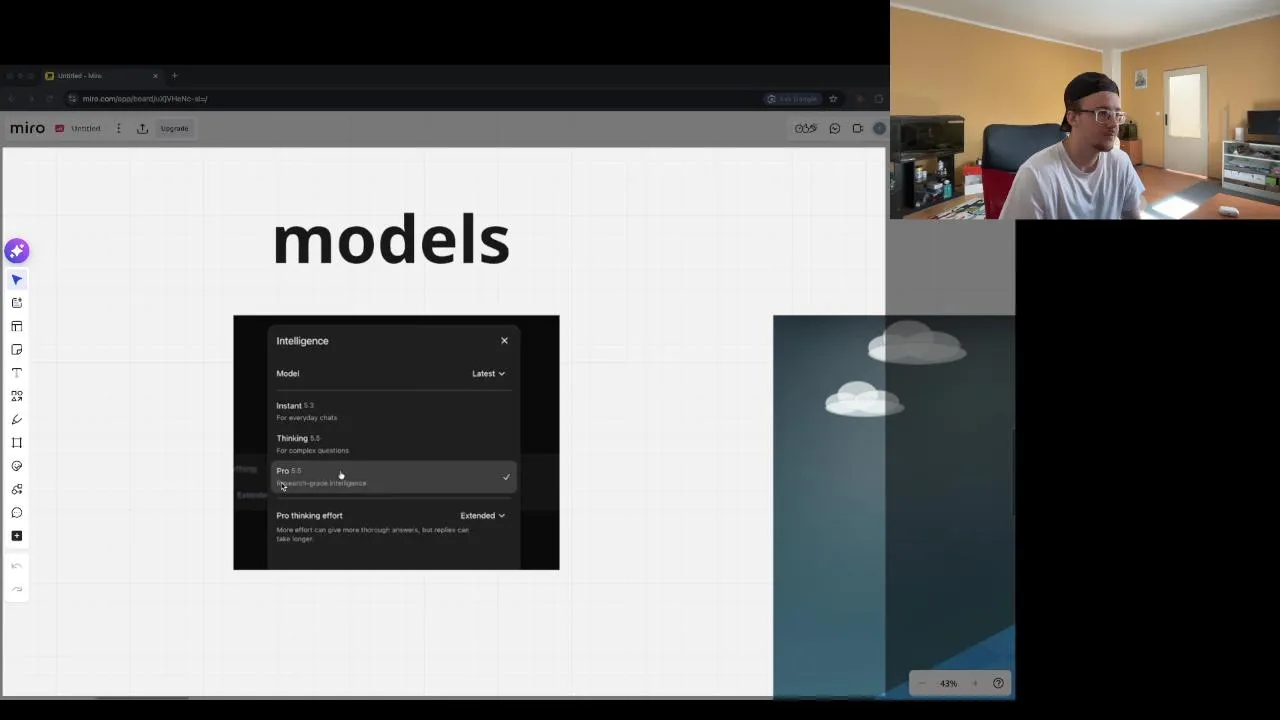1280x720 pixels.
Task: Select the Comment tool
Action: click(x=17, y=513)
